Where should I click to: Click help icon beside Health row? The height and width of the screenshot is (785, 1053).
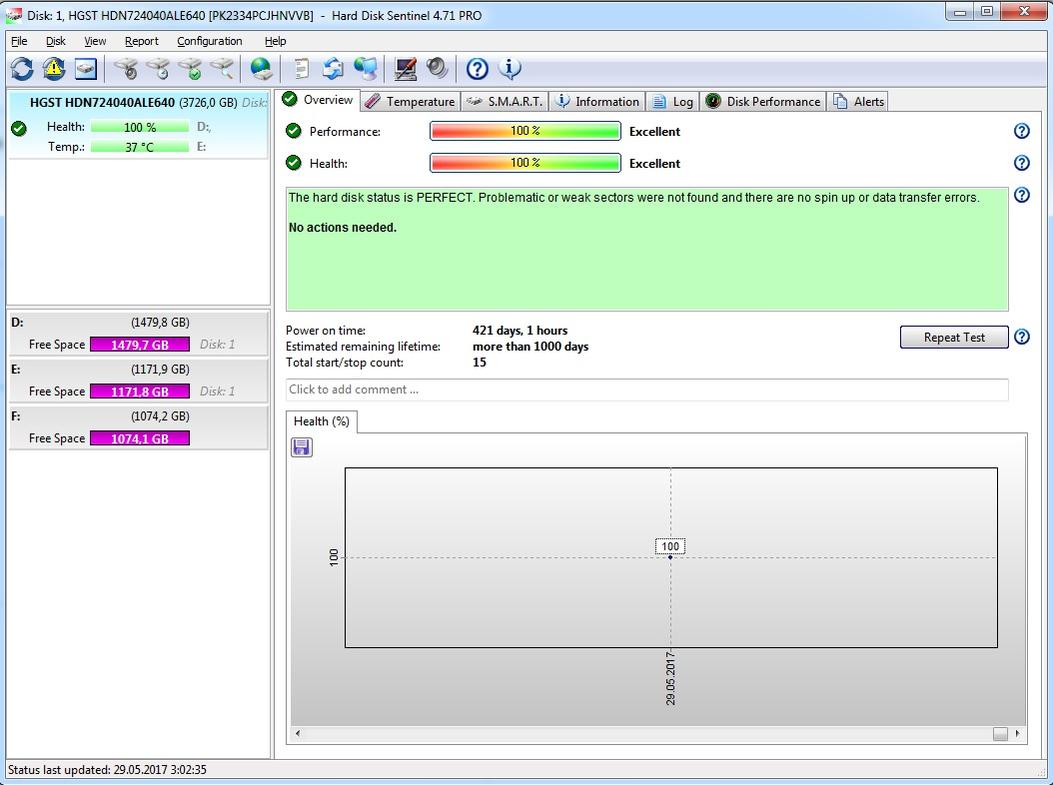click(x=1021, y=163)
